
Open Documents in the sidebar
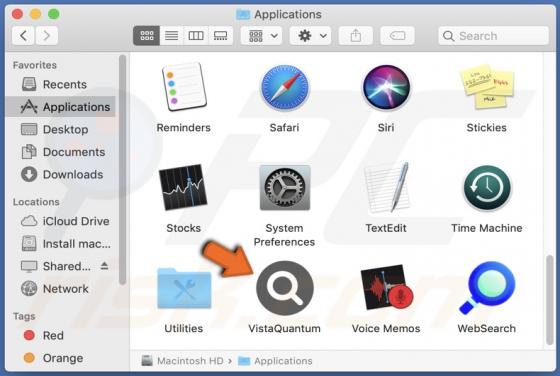click(61, 152)
